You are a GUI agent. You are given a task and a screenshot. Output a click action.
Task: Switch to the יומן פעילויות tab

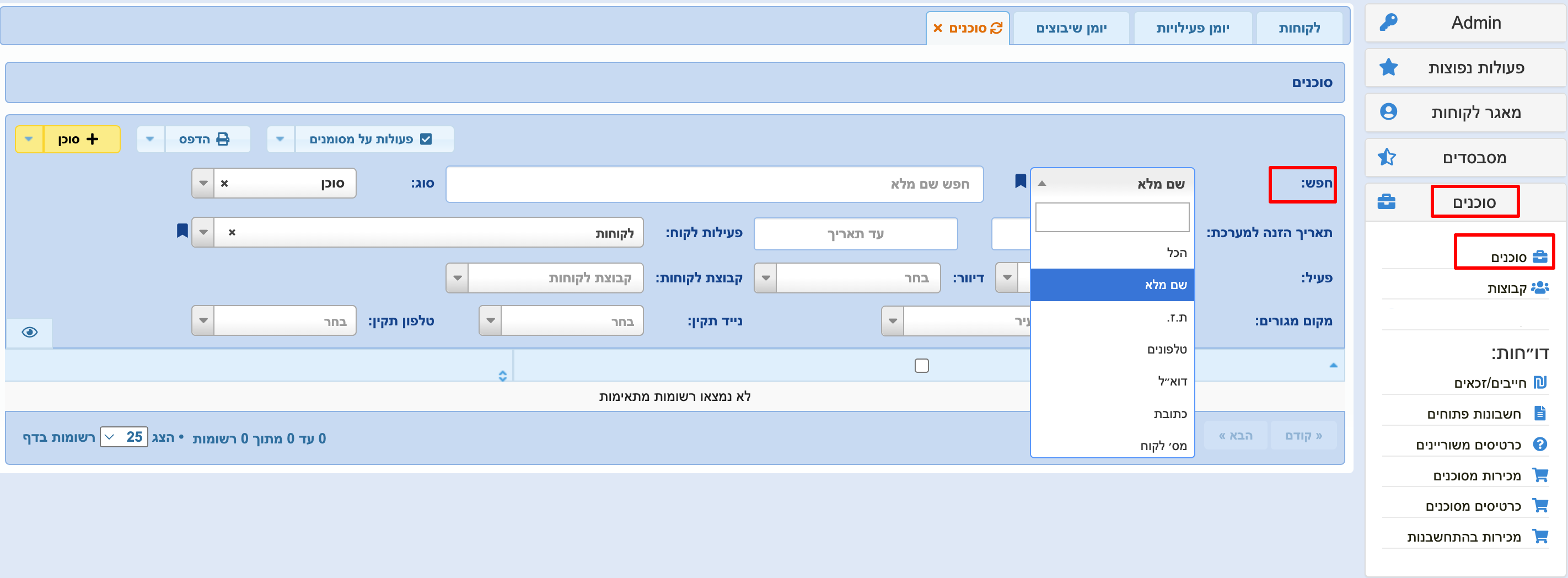click(1193, 28)
